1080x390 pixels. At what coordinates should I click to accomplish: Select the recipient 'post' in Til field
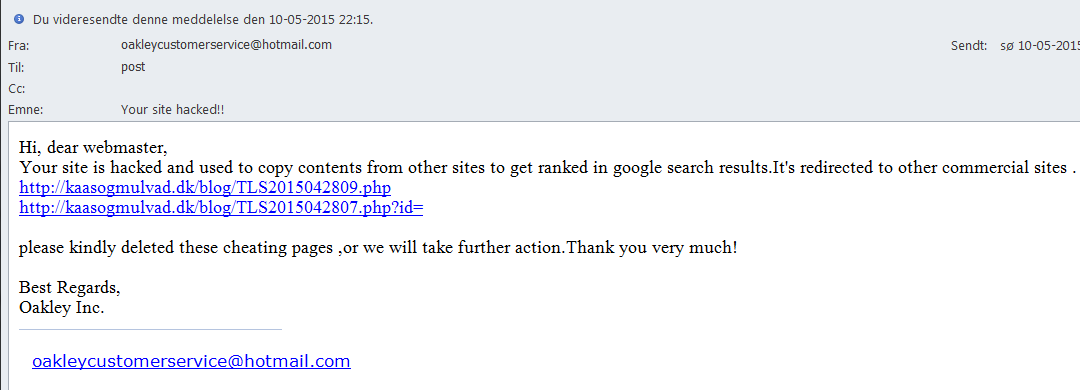click(133, 68)
